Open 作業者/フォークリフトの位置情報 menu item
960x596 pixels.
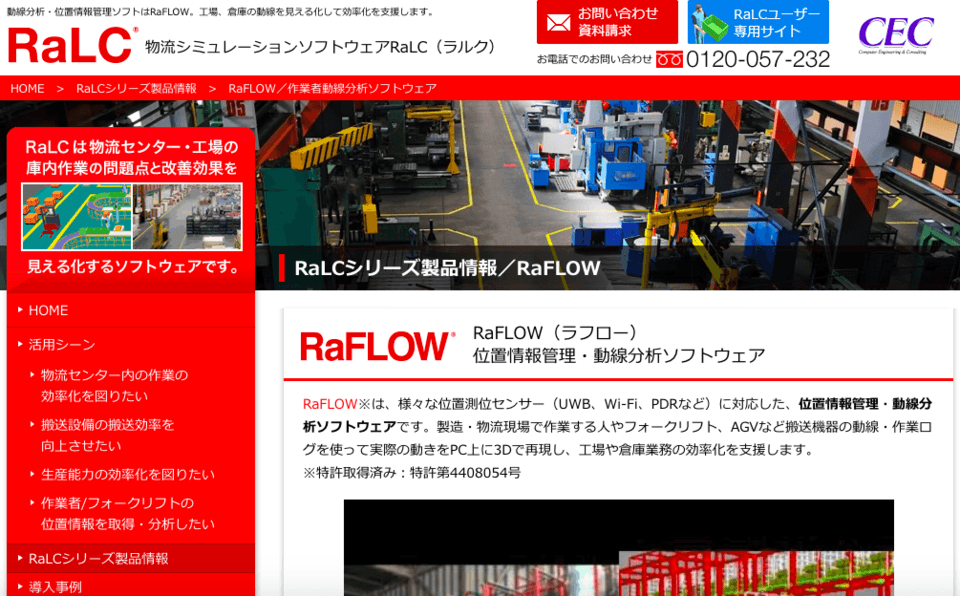click(x=127, y=513)
